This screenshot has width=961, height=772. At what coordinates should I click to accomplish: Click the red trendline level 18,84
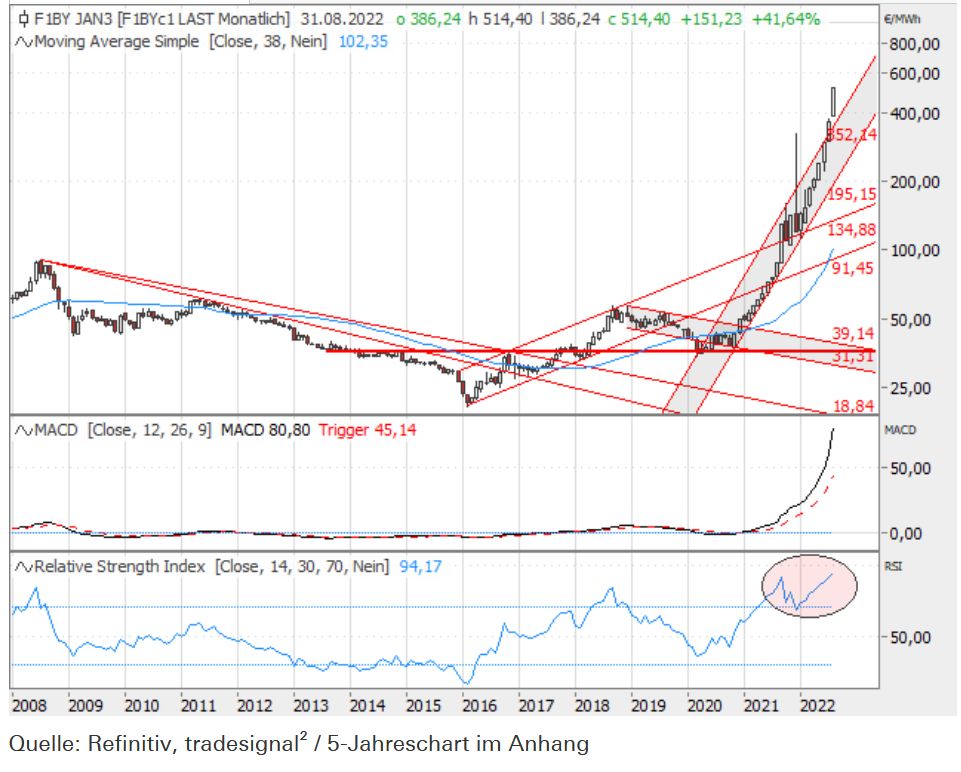(x=853, y=406)
